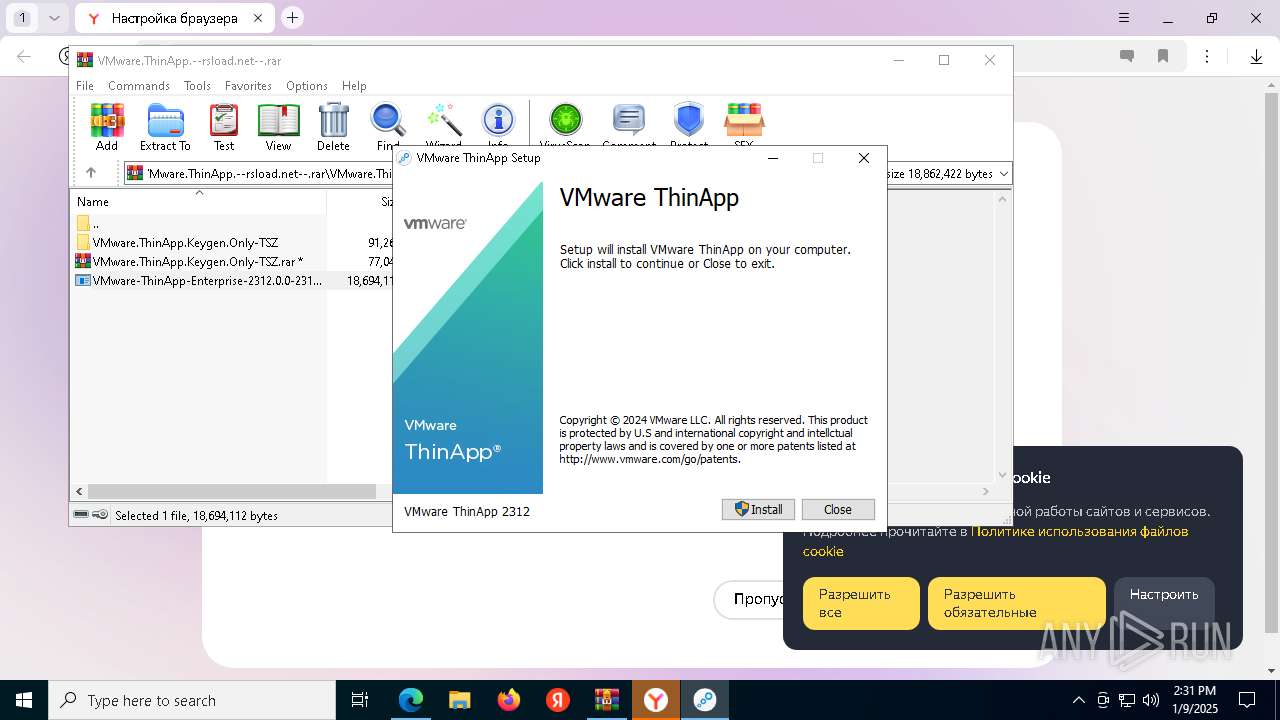The width and height of the screenshot is (1280, 720).
Task: Open WinRAR taskbar icon
Action: [x=607, y=700]
